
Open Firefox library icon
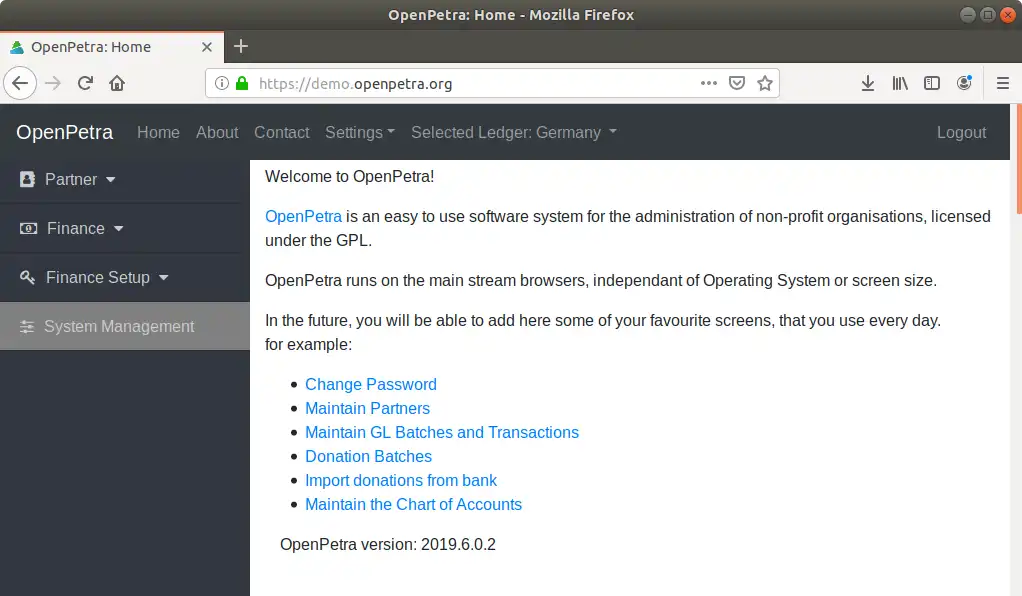click(900, 83)
